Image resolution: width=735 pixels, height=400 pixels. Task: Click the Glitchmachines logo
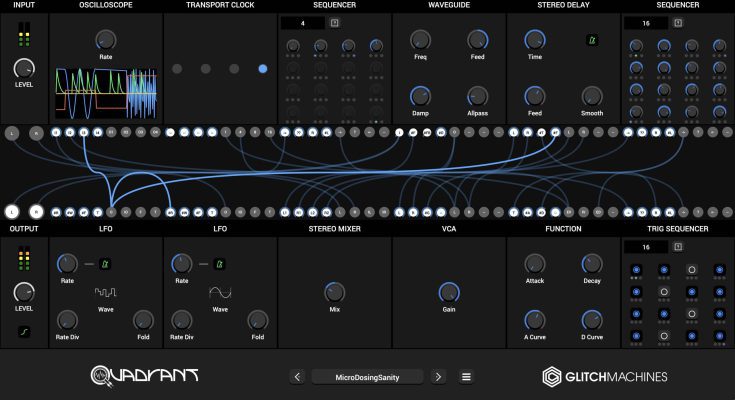click(x=605, y=377)
